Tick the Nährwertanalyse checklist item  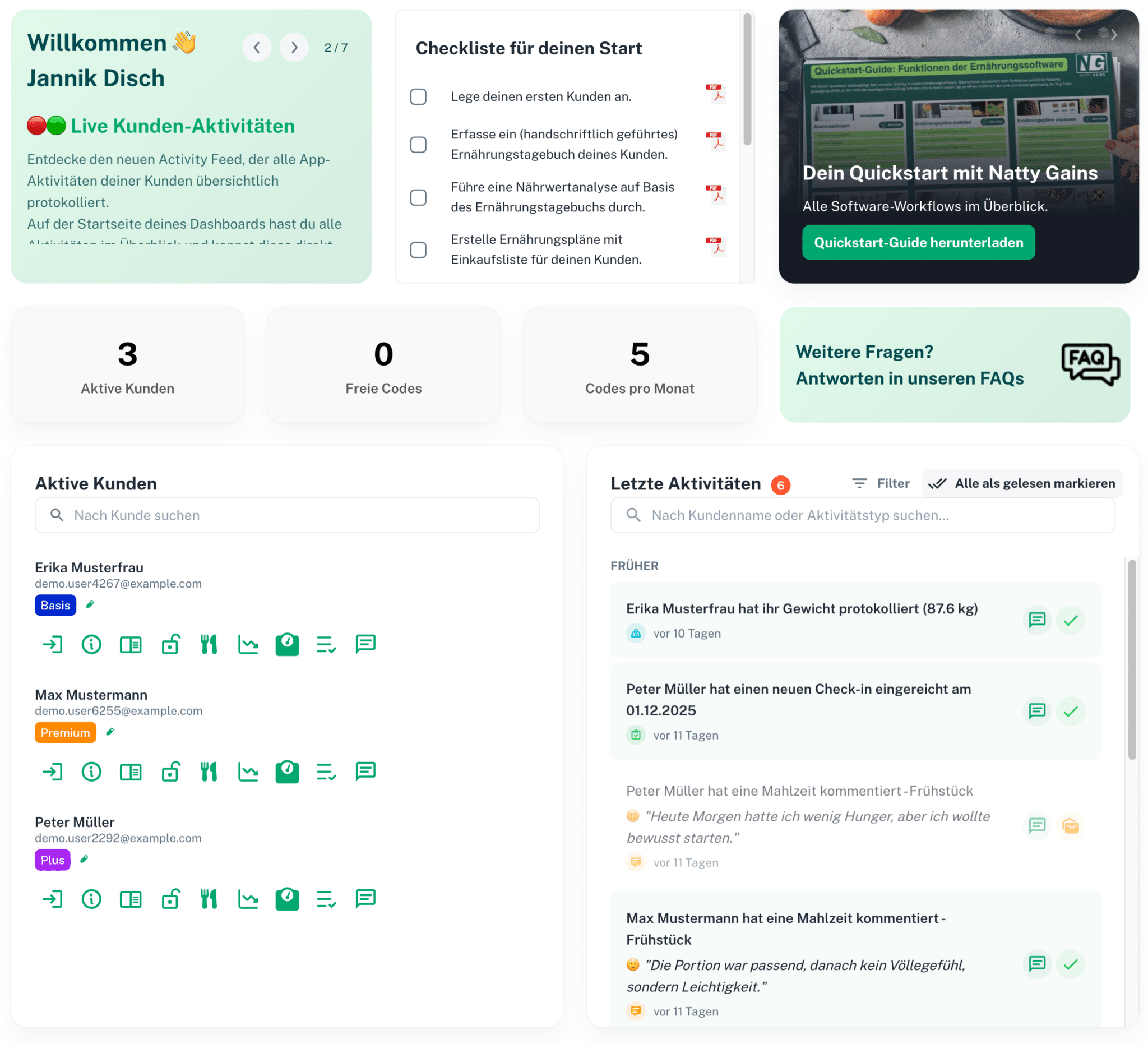[419, 197]
